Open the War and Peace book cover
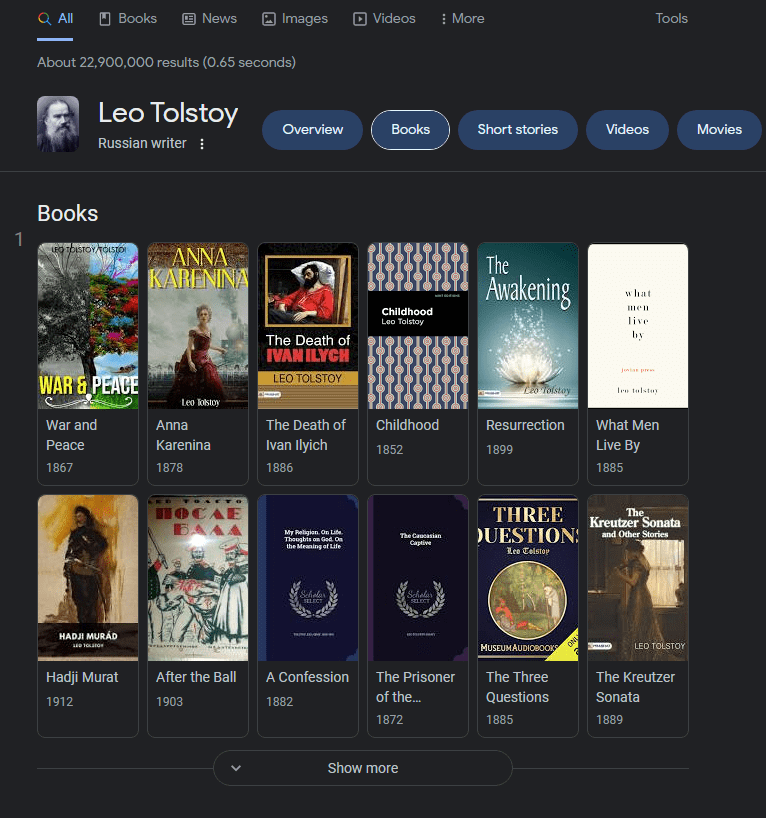766x818 pixels. click(88, 326)
